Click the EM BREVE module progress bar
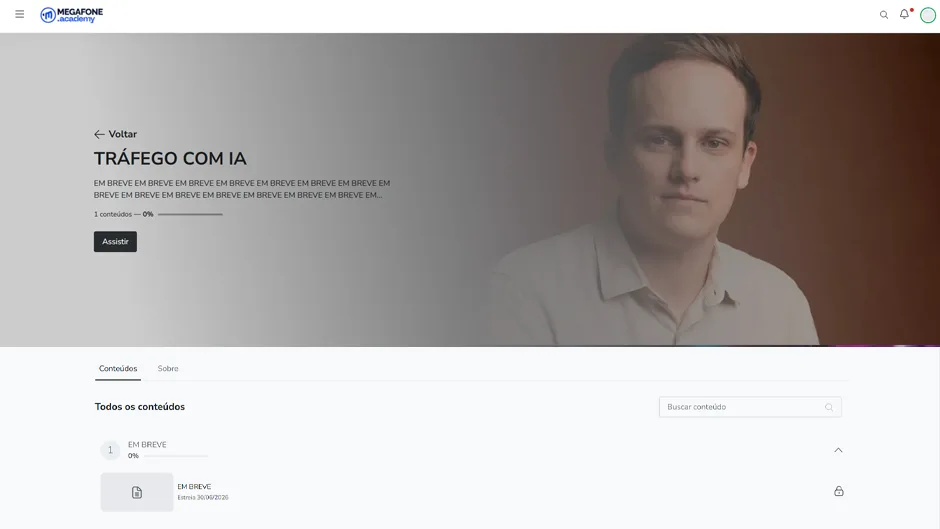This screenshot has width=940, height=529. [x=176, y=456]
